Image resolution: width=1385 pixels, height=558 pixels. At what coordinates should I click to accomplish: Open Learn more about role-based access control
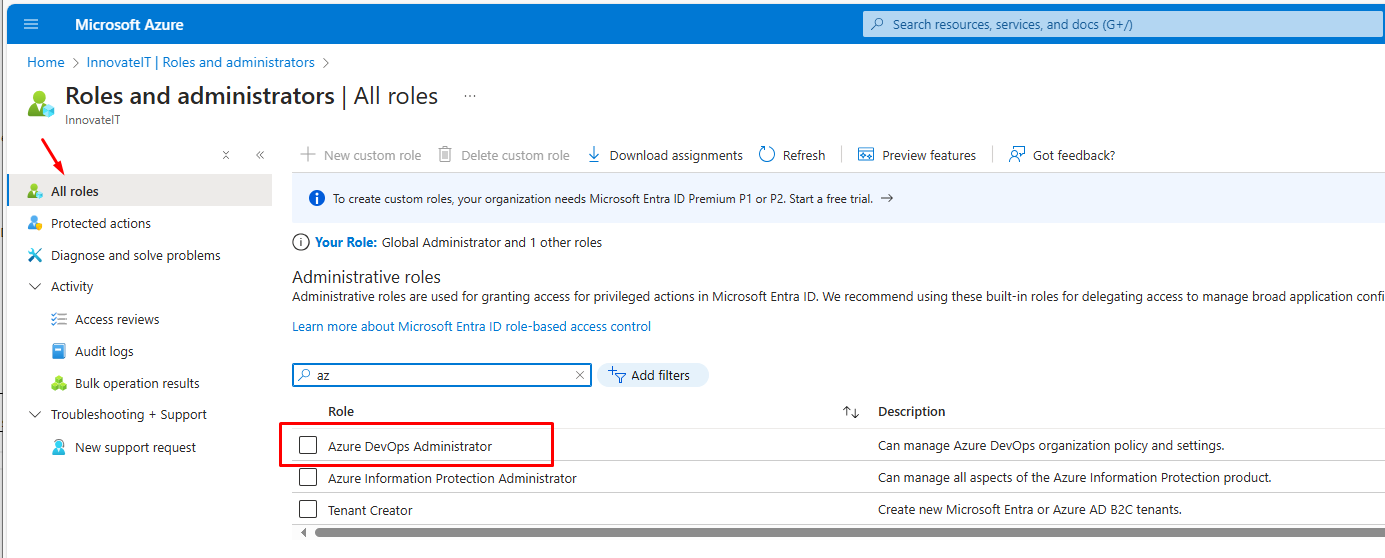(471, 326)
